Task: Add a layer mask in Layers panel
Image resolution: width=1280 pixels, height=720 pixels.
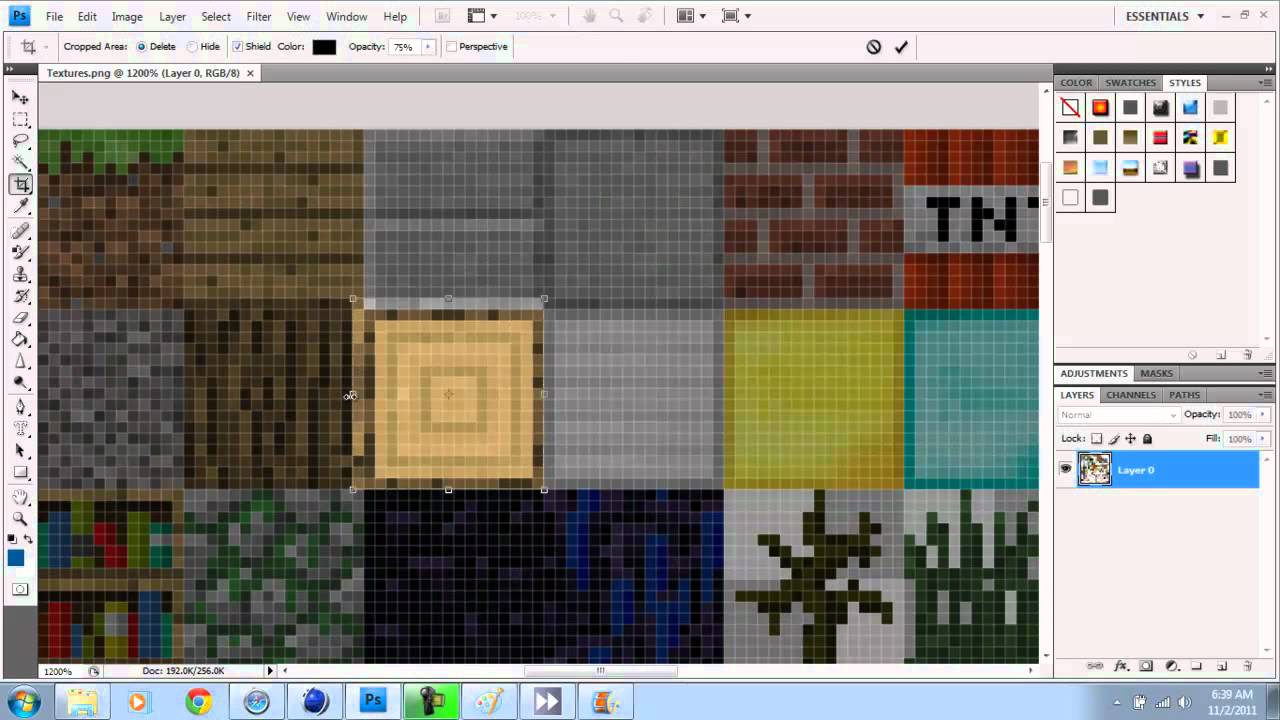Action: pos(1146,666)
